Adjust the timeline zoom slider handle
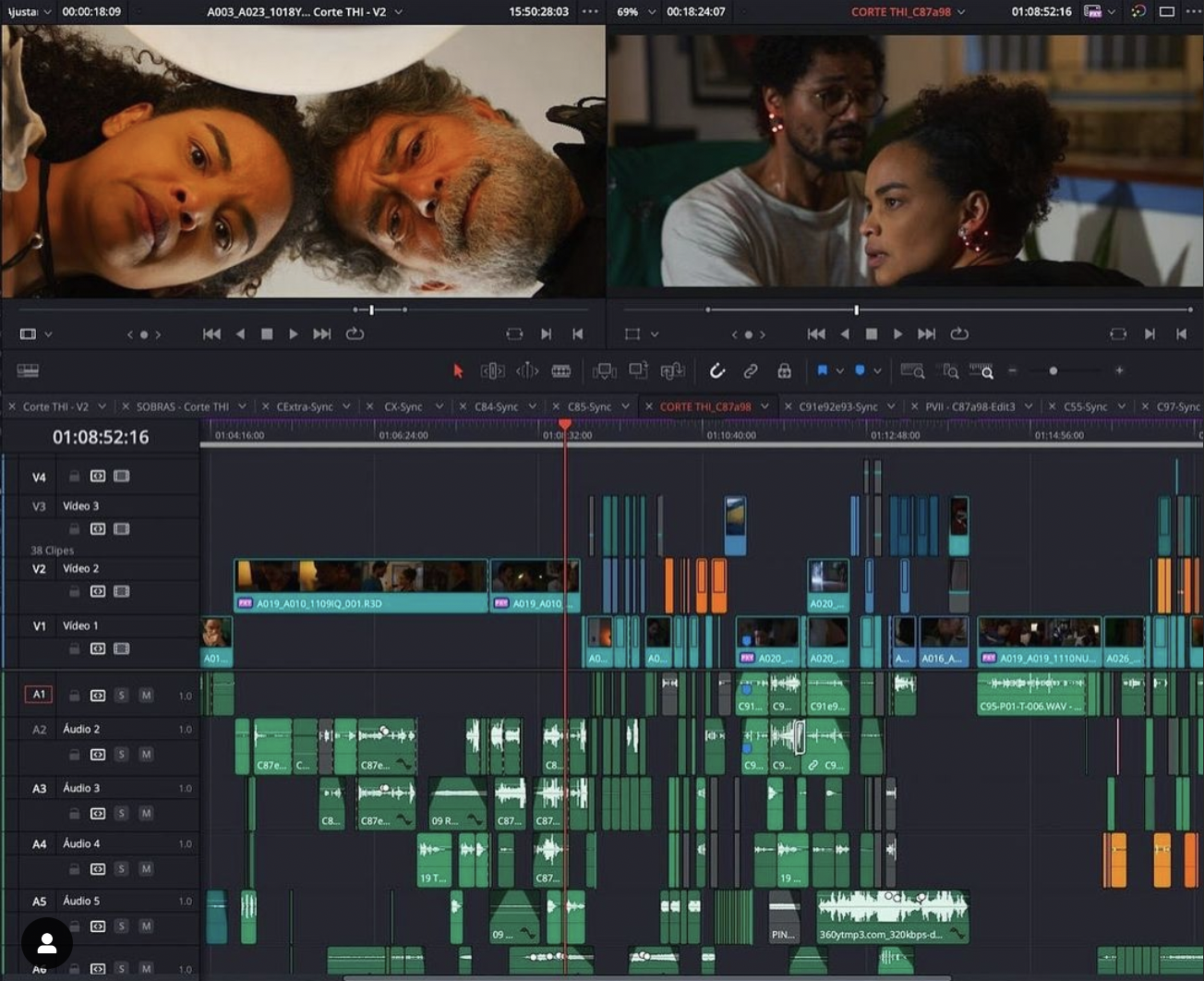The image size is (1204, 981). (1053, 370)
